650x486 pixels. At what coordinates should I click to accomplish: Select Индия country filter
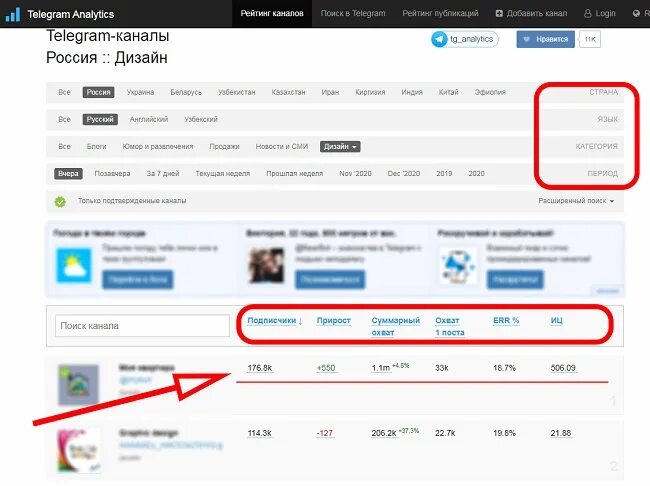click(412, 92)
